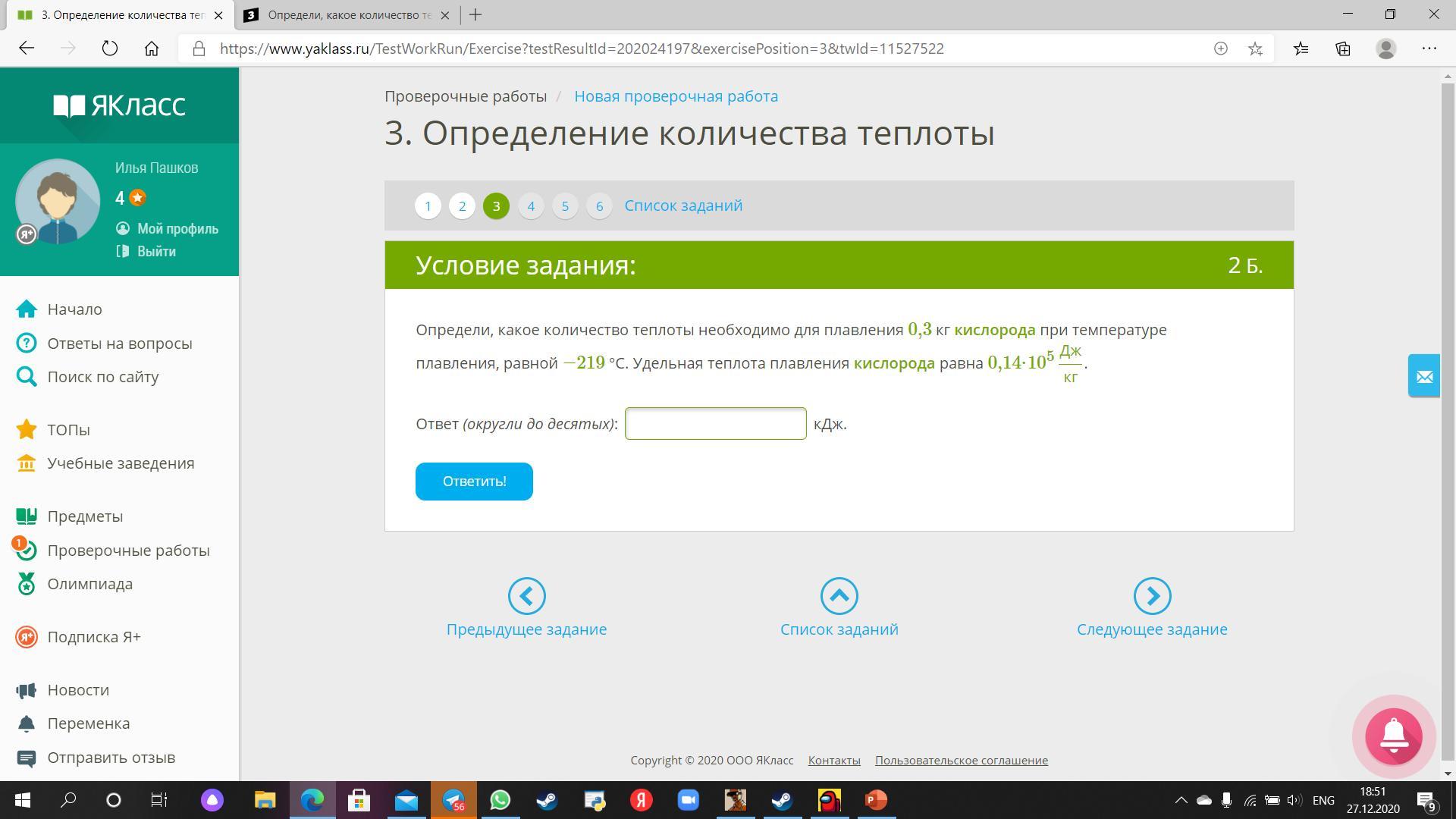Click the bell notification icon
This screenshot has height=819, width=1456.
click(1393, 736)
